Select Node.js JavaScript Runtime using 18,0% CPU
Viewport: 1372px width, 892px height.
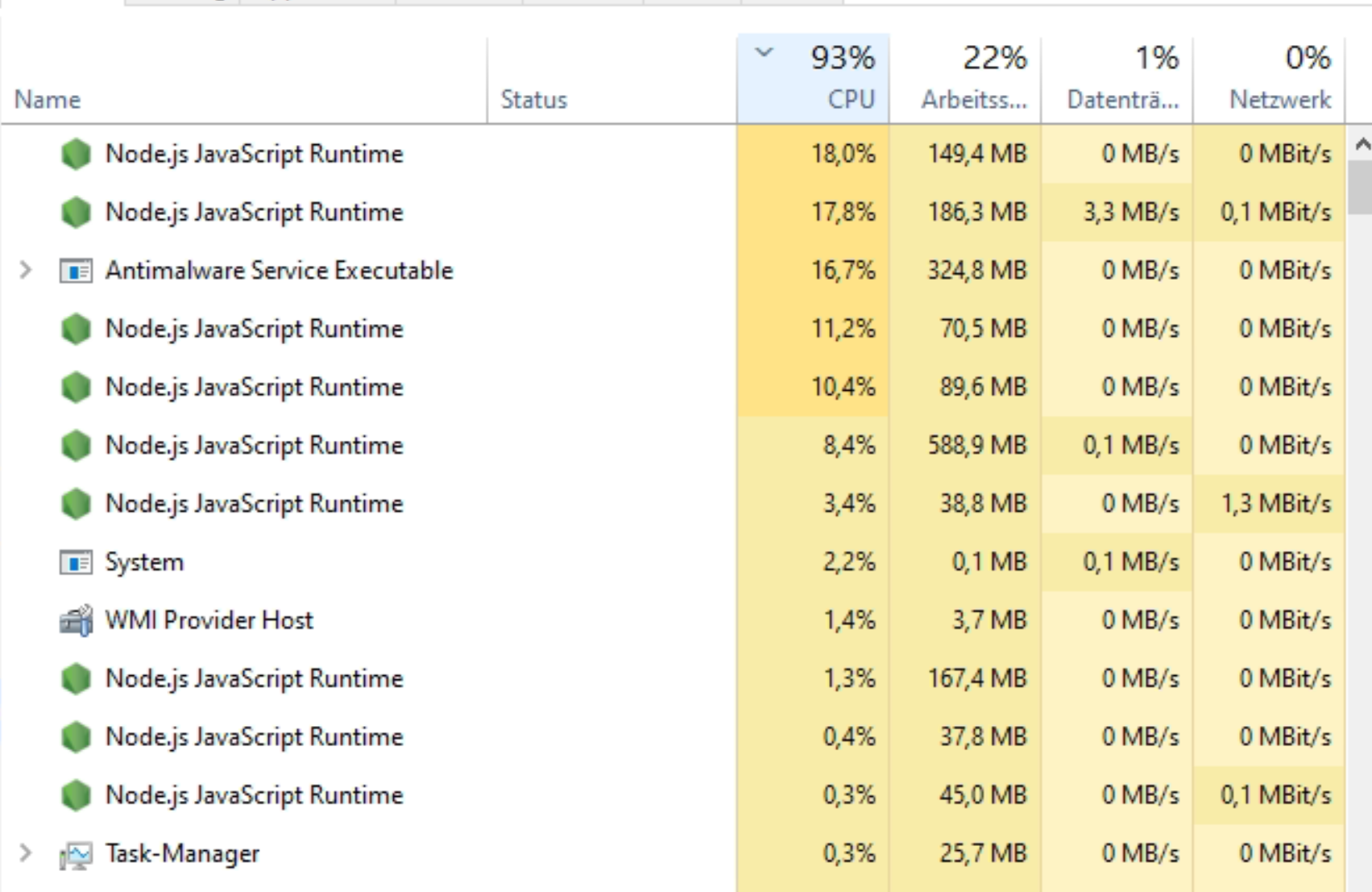point(254,154)
